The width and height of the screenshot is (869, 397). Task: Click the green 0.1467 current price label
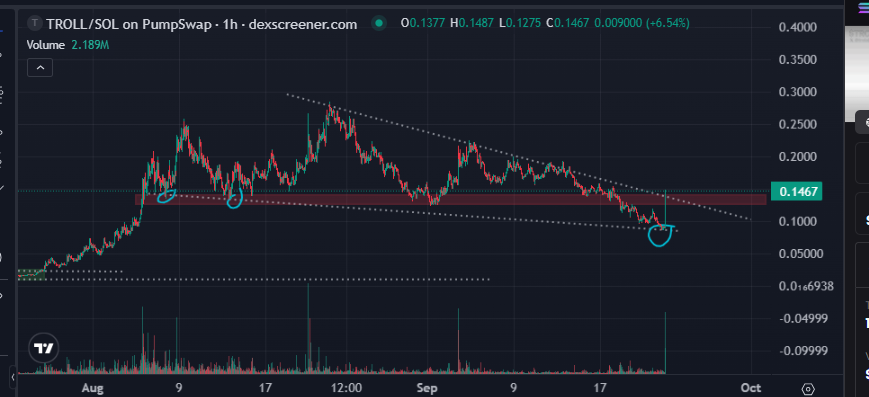coord(797,192)
